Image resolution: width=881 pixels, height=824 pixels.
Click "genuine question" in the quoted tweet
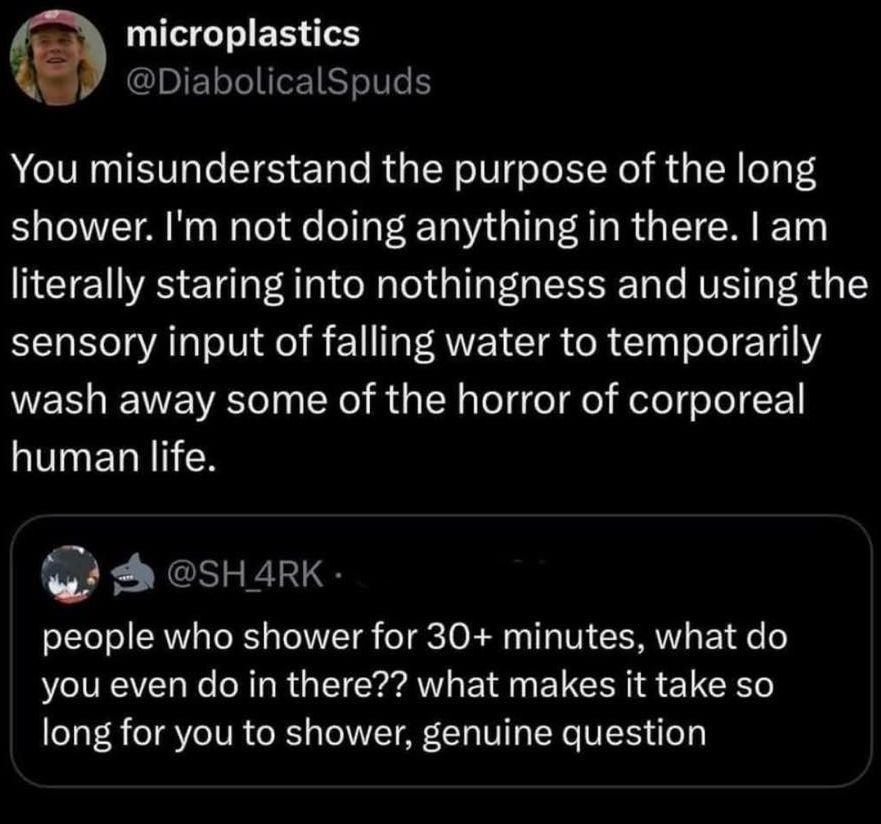(x=562, y=732)
